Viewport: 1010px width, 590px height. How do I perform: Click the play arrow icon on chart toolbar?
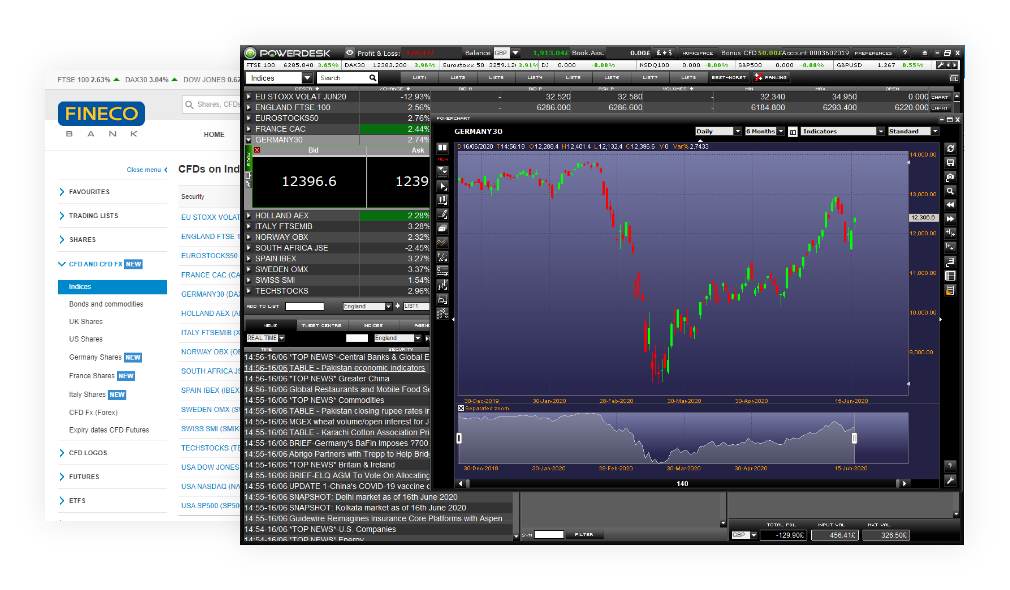pos(443,186)
